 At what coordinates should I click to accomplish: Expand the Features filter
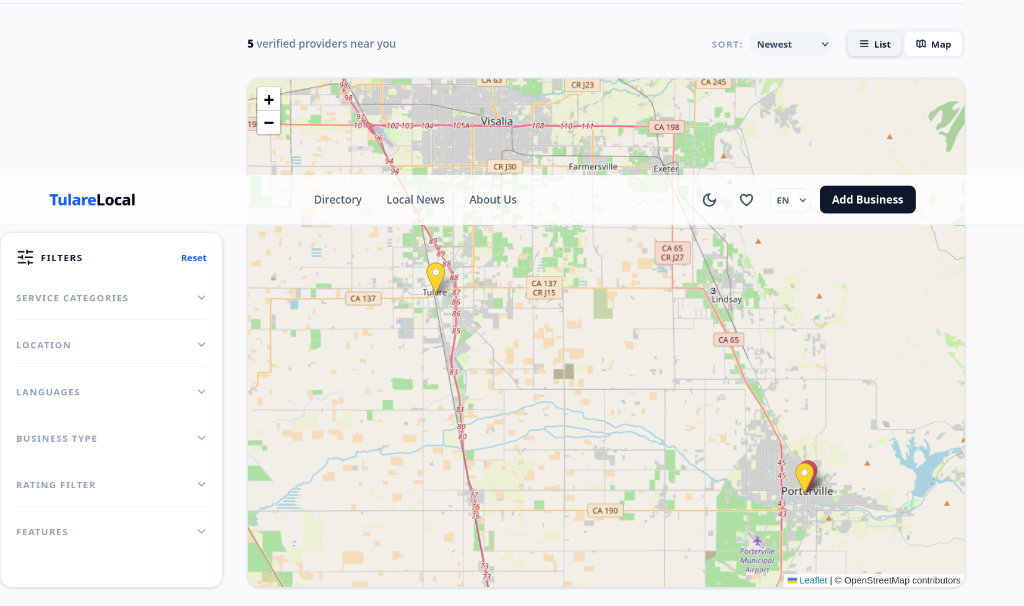click(x=111, y=532)
